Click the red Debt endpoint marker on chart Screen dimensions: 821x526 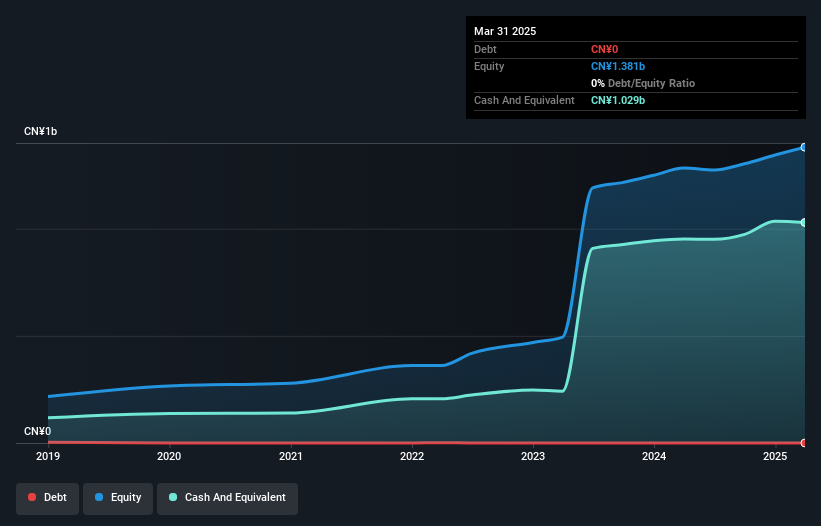tap(803, 442)
